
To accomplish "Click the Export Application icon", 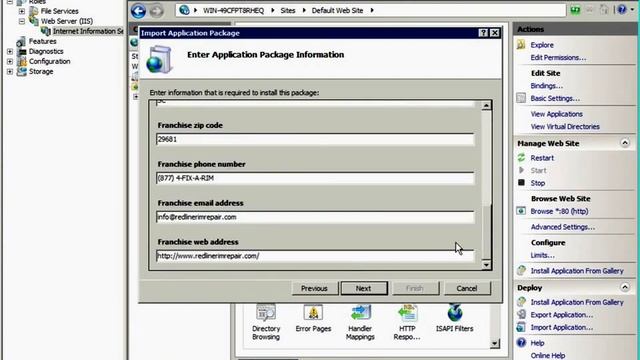I will click(x=521, y=314).
